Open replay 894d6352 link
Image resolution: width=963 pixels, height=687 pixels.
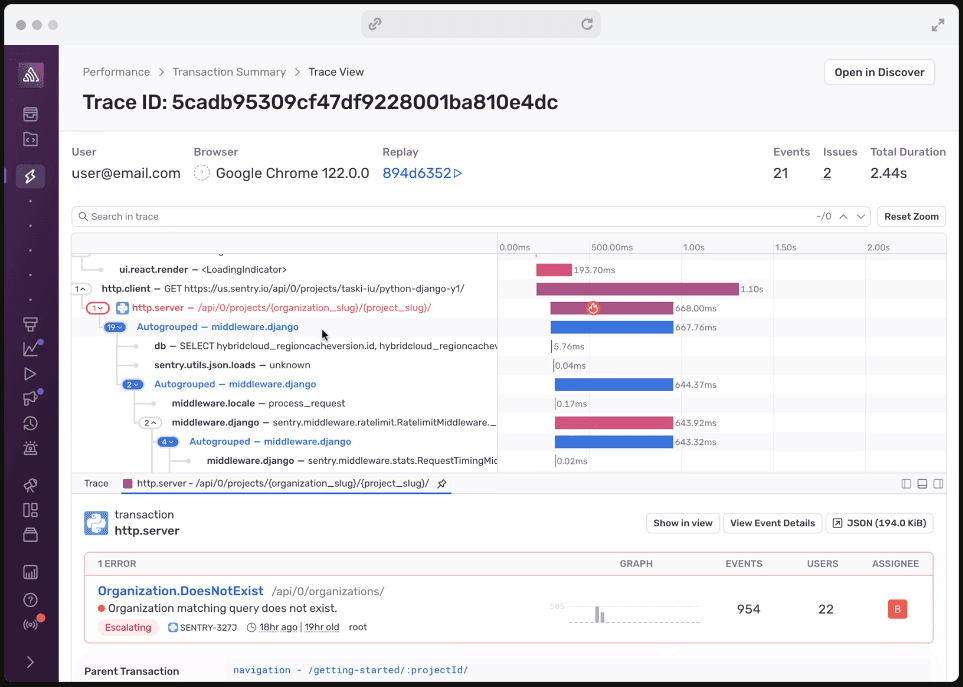[422, 173]
